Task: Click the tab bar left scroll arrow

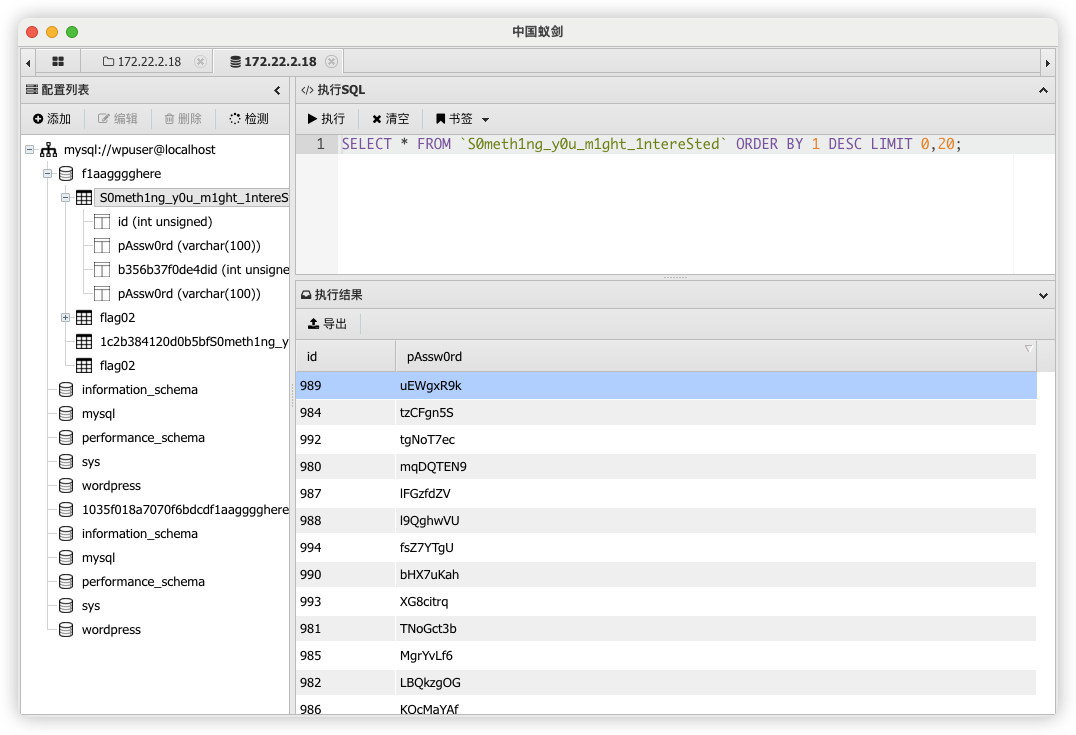Action: [28, 62]
